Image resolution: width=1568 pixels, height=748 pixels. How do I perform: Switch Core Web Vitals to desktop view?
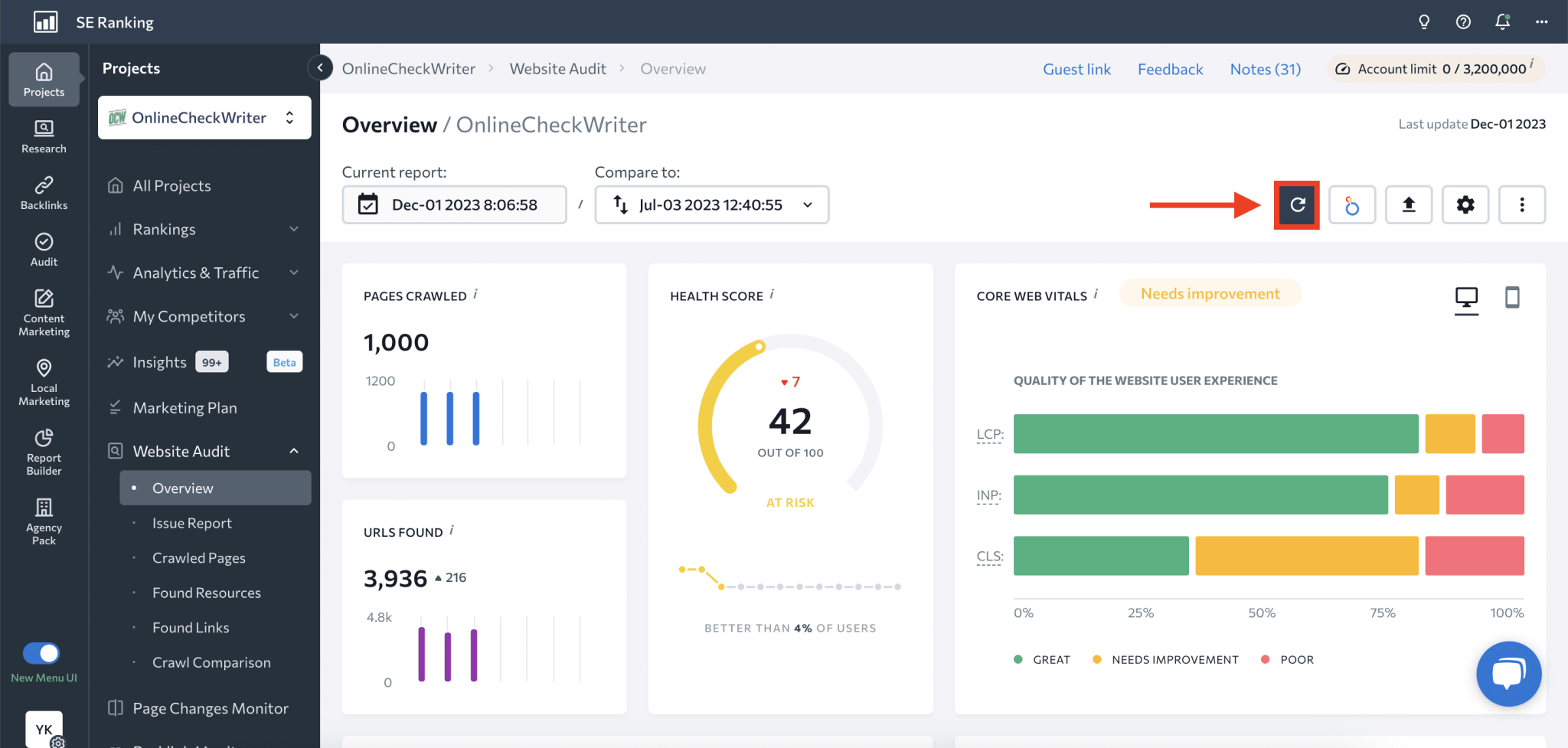[1466, 297]
